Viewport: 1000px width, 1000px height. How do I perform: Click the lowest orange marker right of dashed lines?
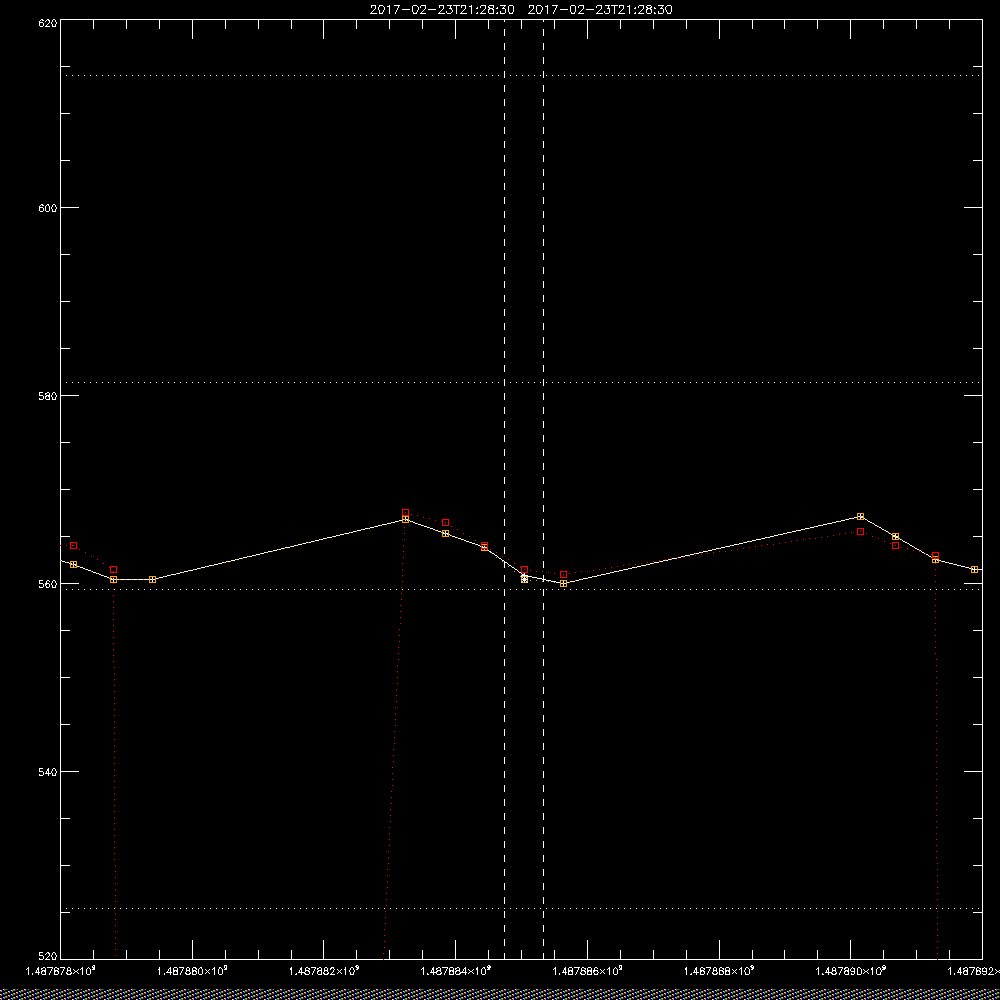point(563,584)
